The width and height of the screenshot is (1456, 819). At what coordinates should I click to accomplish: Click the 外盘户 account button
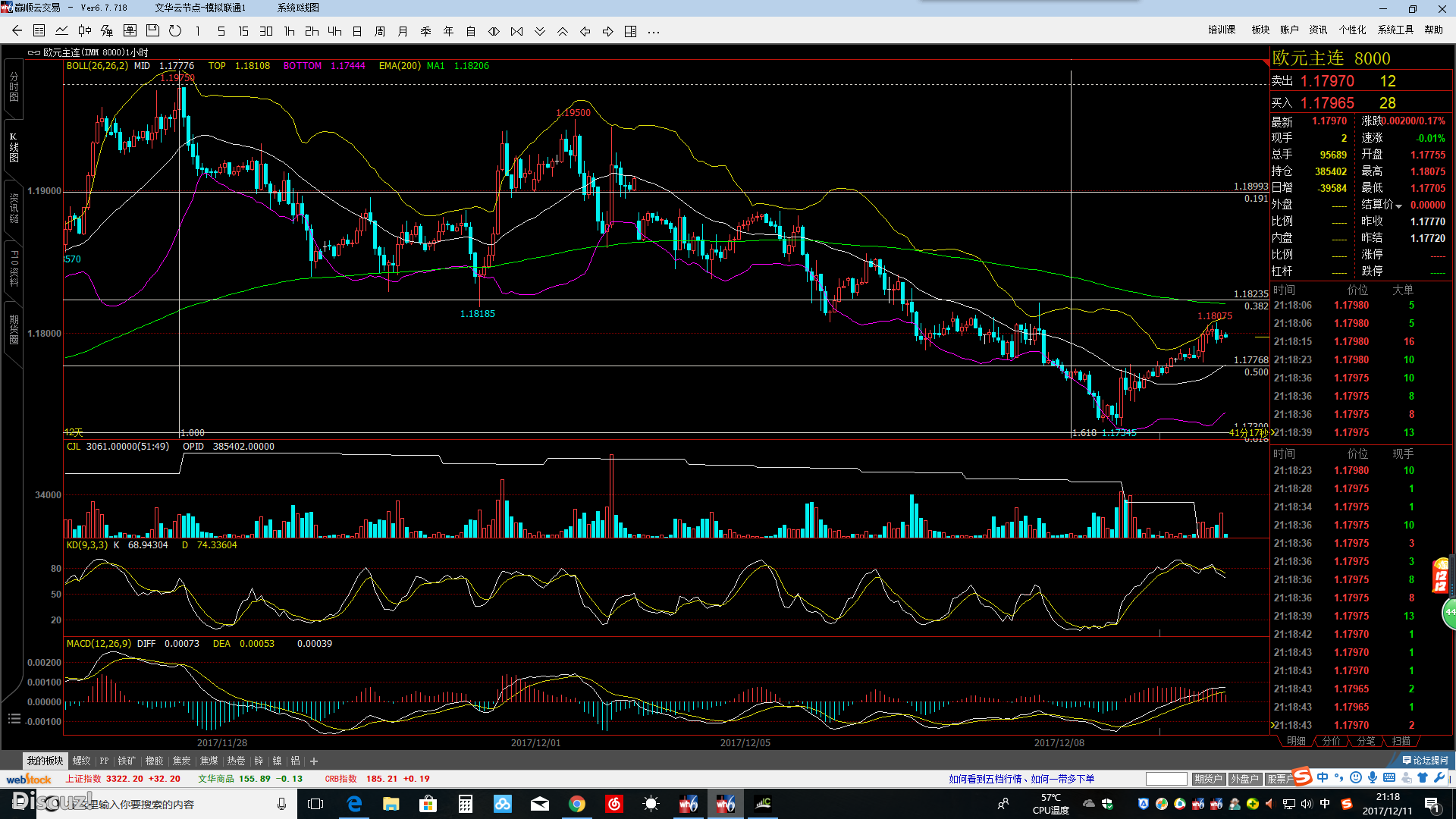point(1244,779)
